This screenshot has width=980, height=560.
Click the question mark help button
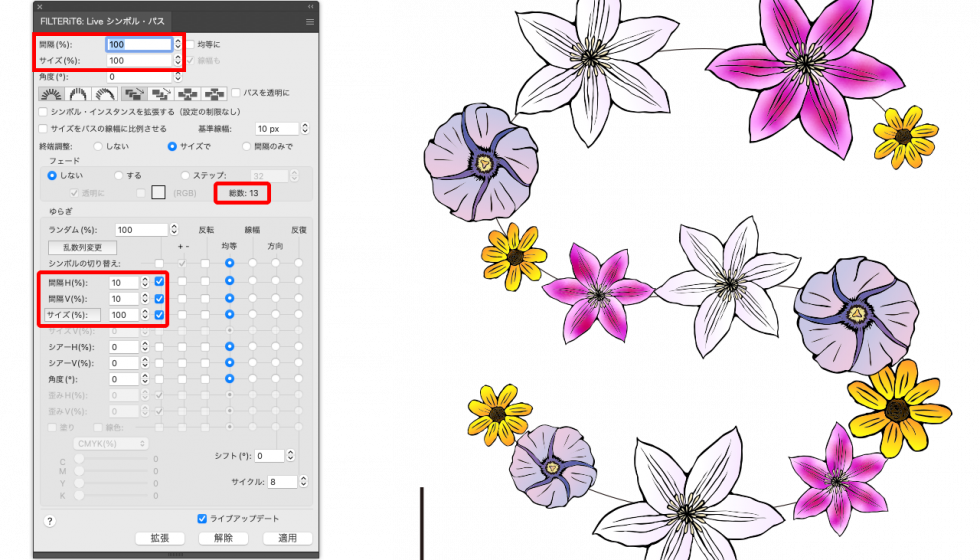point(50,521)
